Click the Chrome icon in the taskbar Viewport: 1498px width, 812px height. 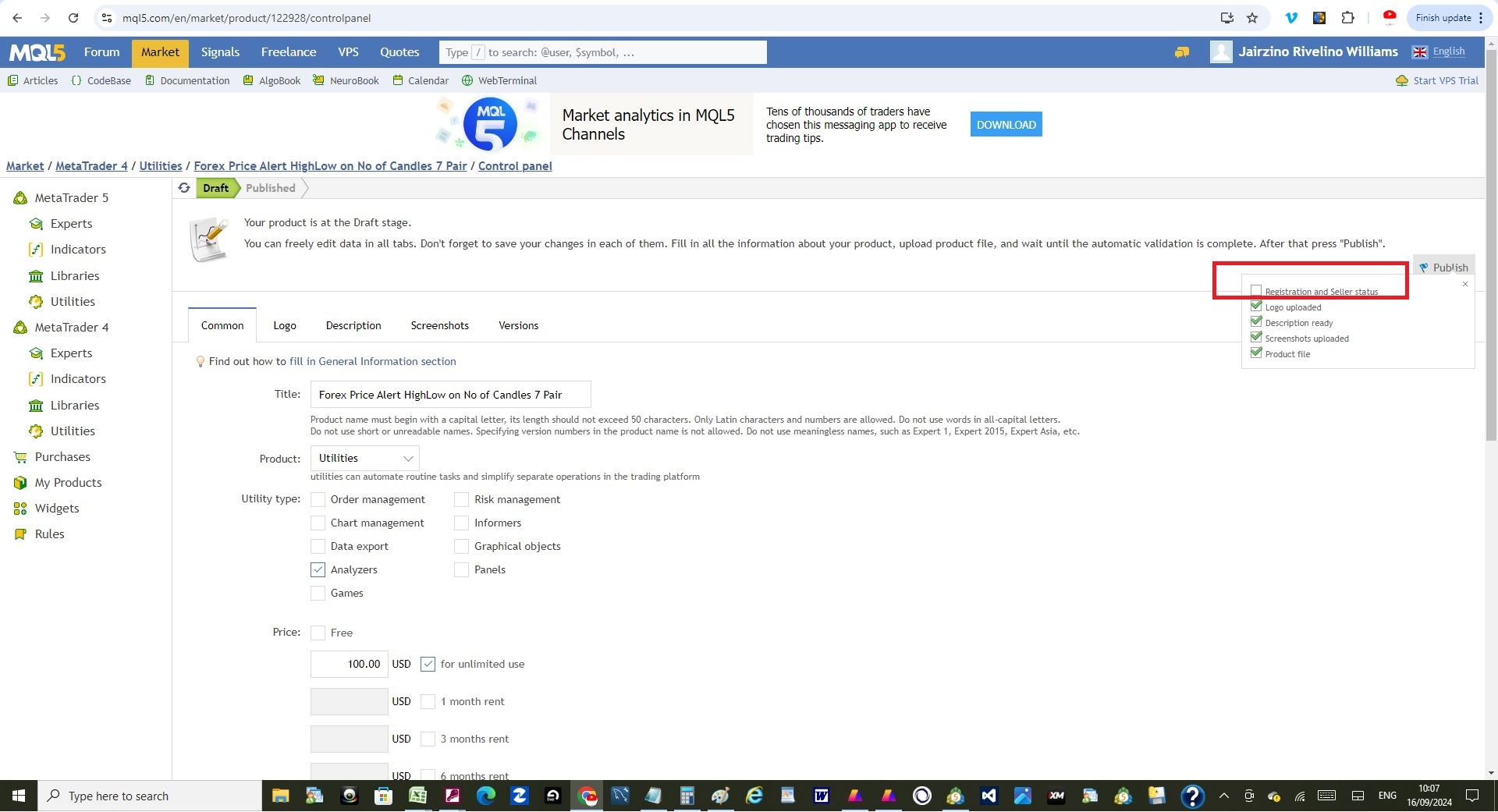click(x=587, y=796)
